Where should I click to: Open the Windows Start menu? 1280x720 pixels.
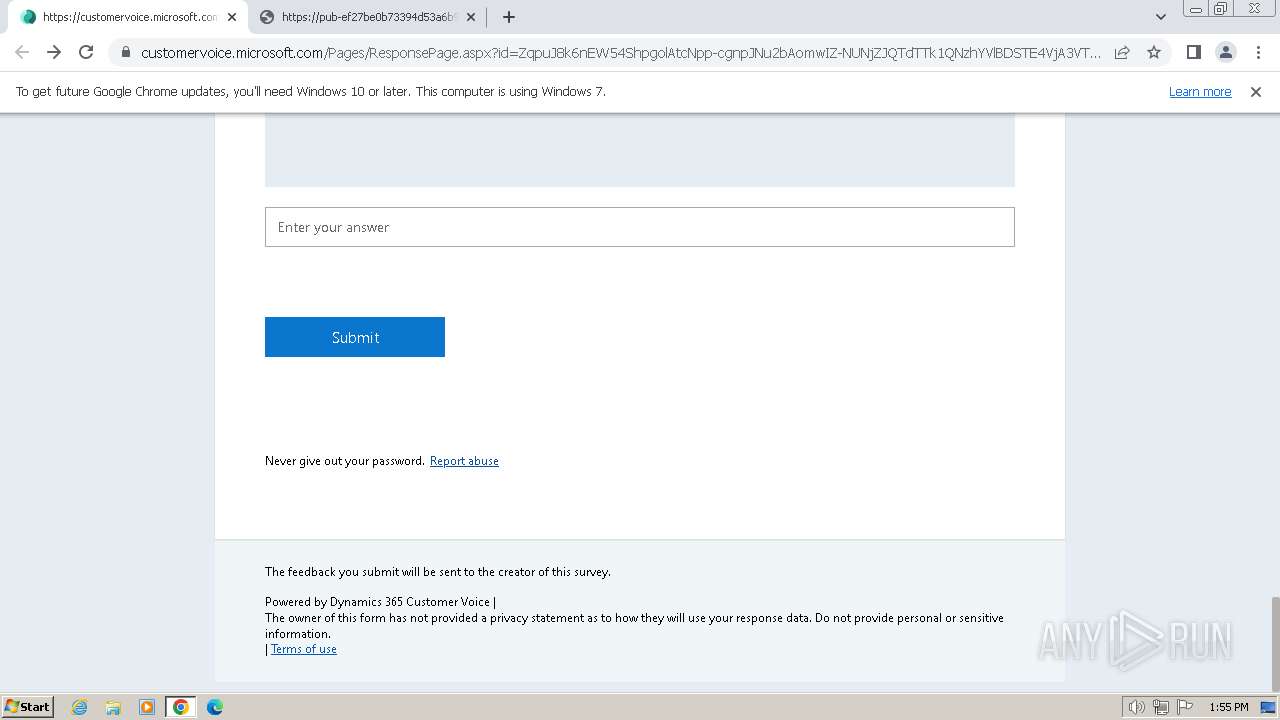coord(28,706)
